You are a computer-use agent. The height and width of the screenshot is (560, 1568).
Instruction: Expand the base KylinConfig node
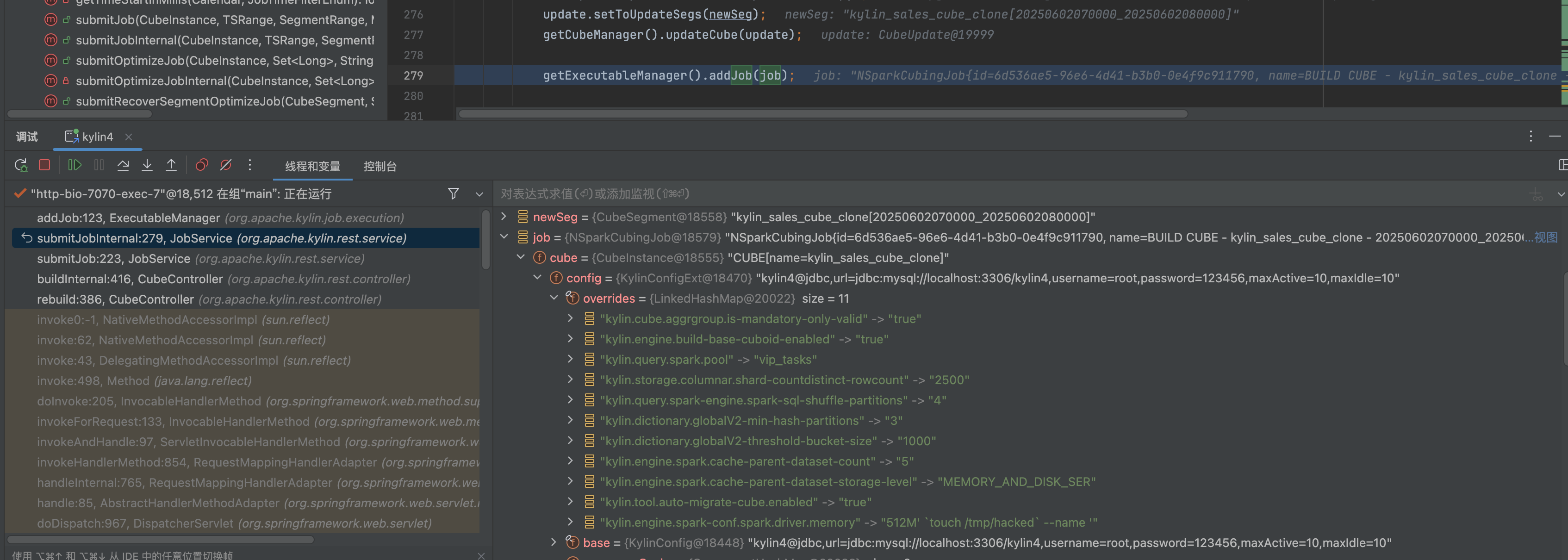[554, 542]
